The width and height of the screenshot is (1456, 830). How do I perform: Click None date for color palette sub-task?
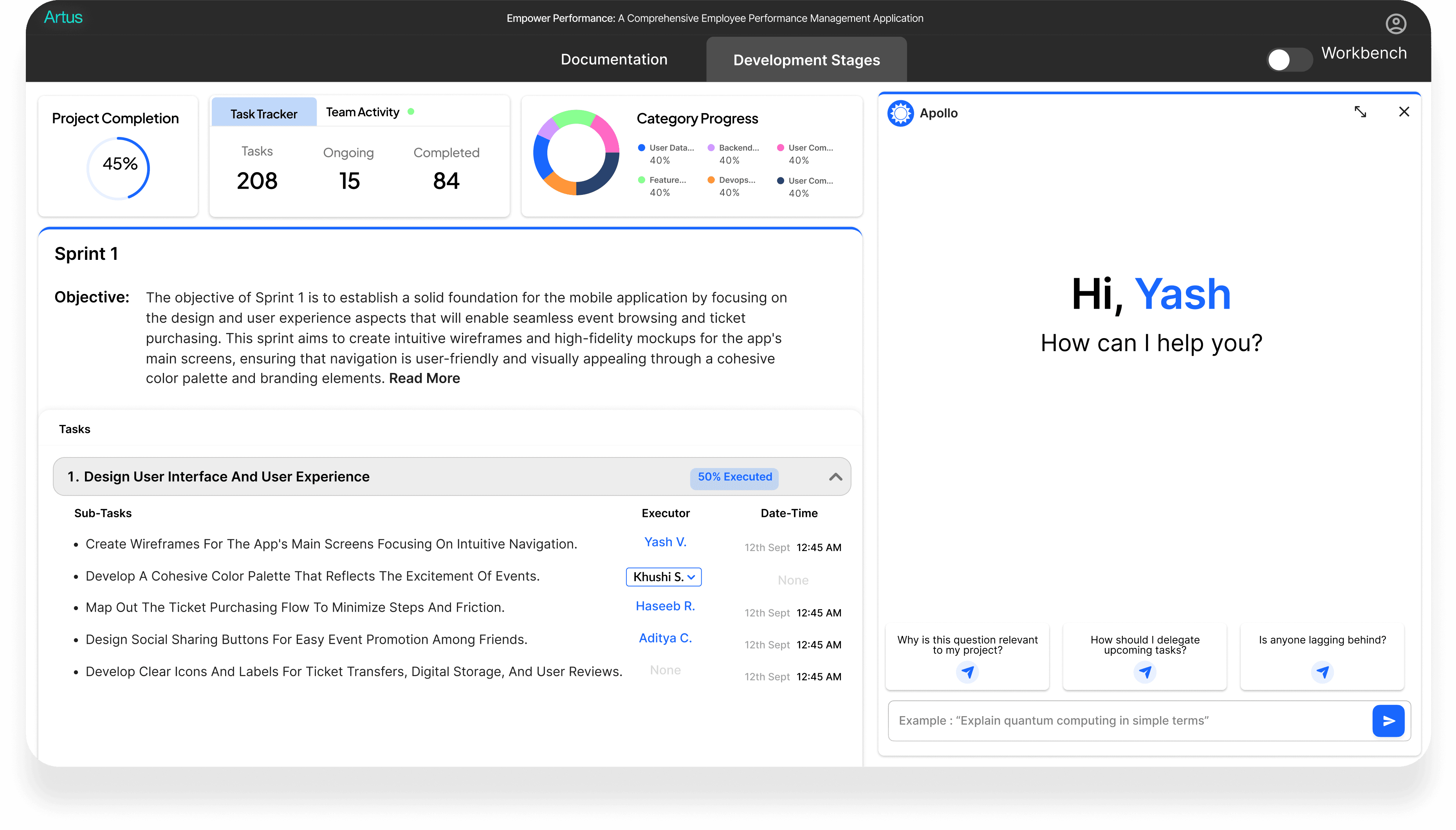tap(793, 580)
